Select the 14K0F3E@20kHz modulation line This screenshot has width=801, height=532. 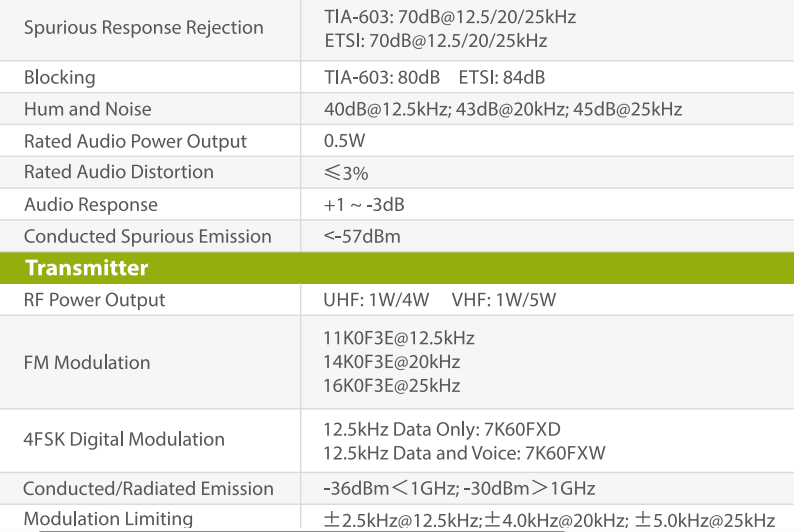pyautogui.click(x=392, y=362)
